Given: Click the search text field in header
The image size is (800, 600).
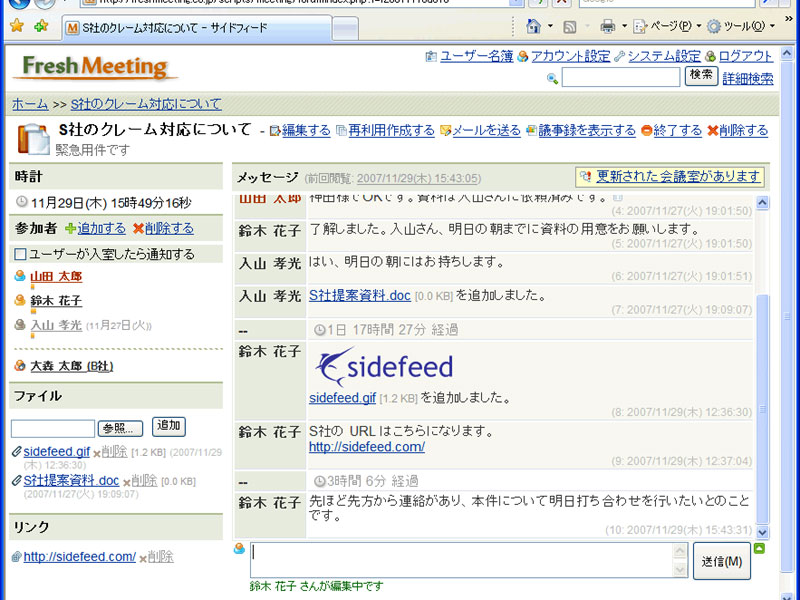Looking at the screenshot, I should tap(620, 78).
